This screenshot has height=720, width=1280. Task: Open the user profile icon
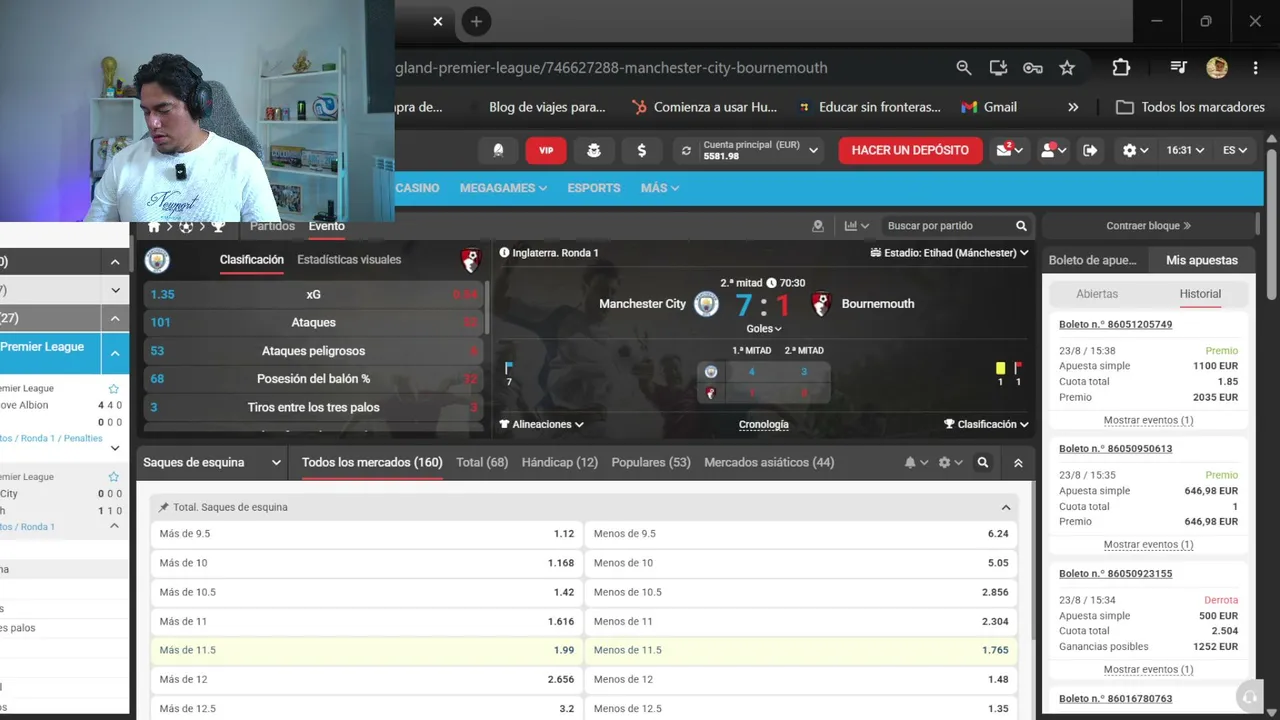(1049, 150)
